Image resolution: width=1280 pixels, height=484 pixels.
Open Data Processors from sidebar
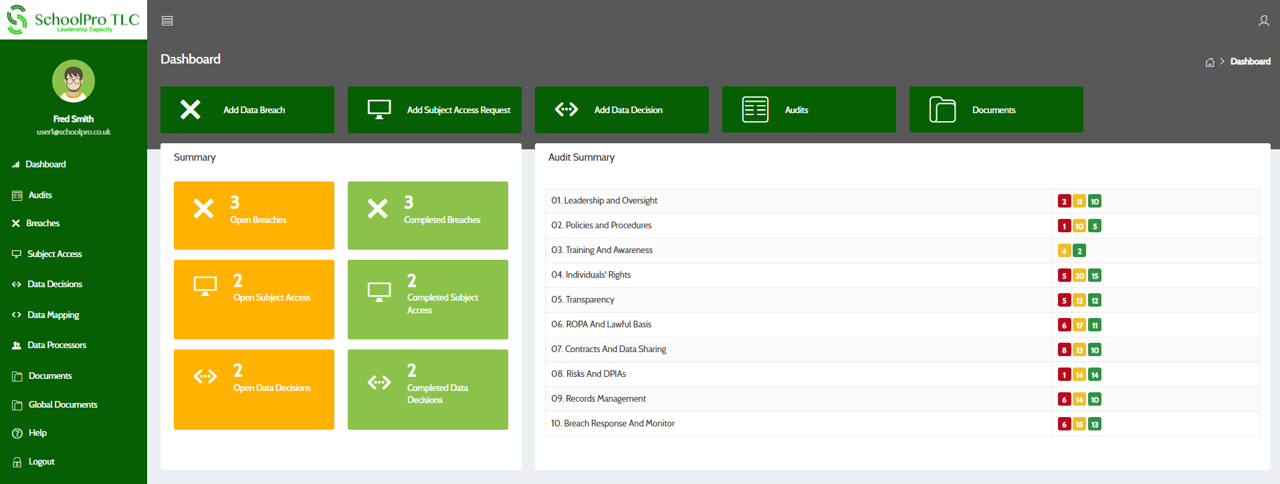[x=56, y=345]
